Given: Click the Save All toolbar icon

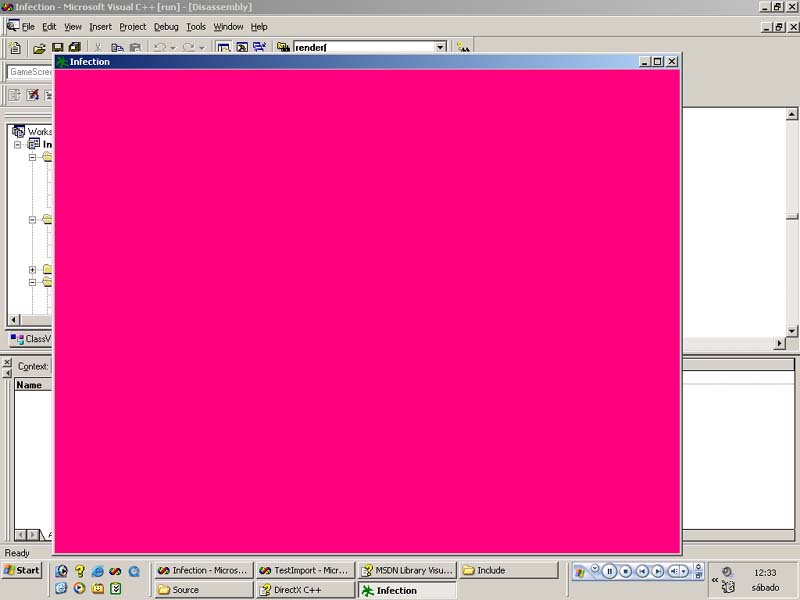Looking at the screenshot, I should click(x=75, y=47).
